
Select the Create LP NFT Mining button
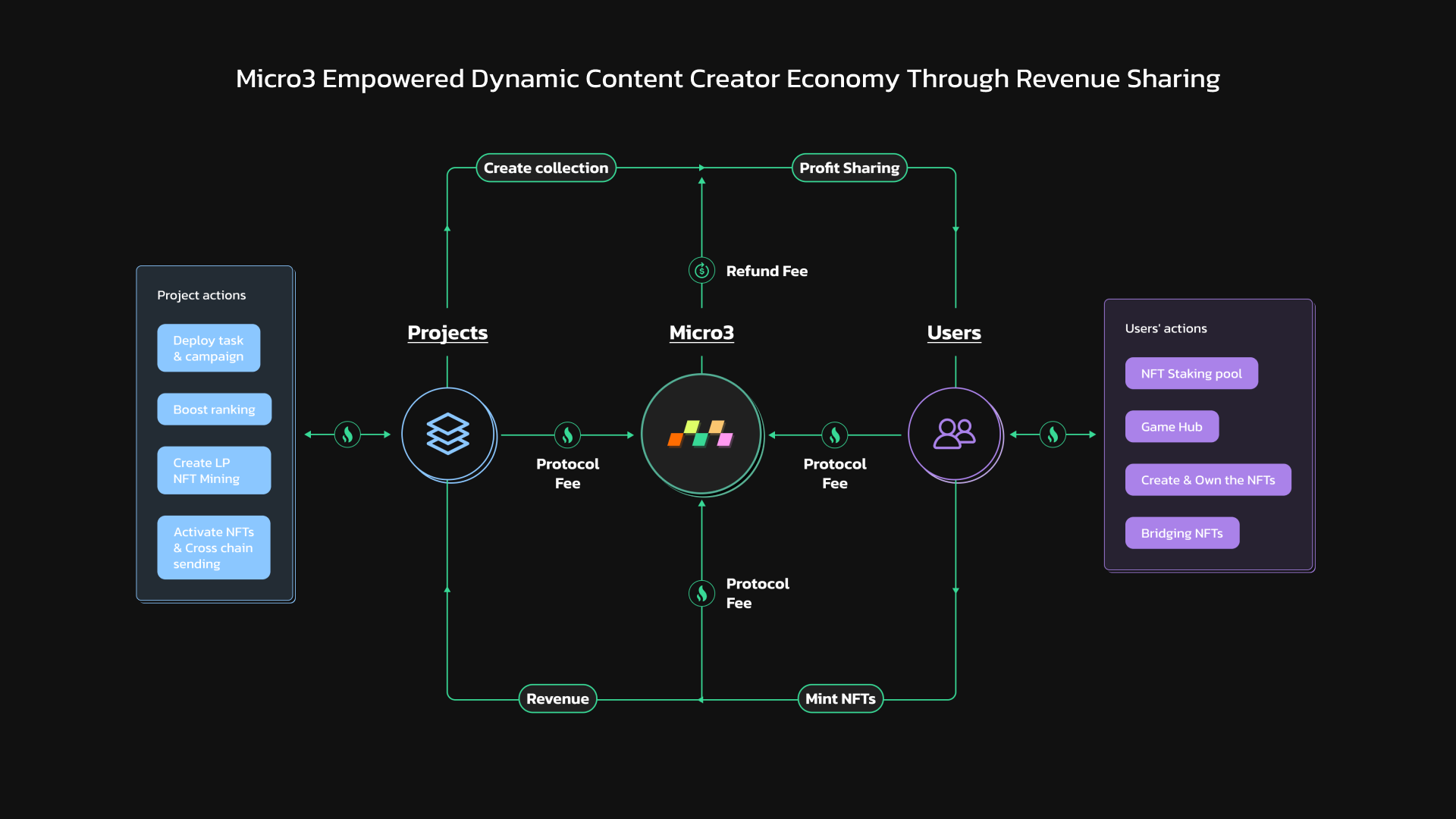(x=214, y=470)
